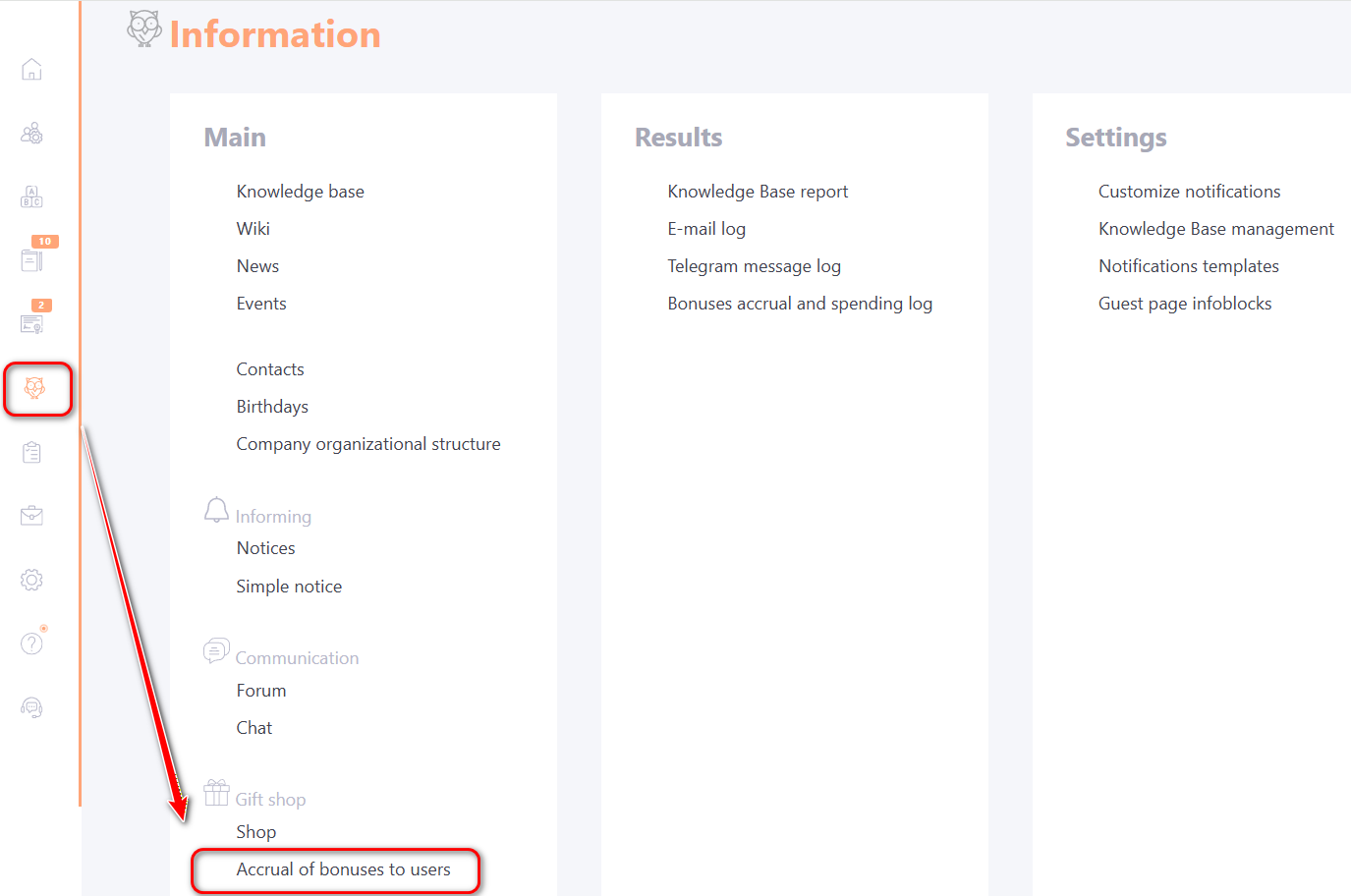
Task: Open Accrual of bonuses to users
Action: tap(343, 869)
